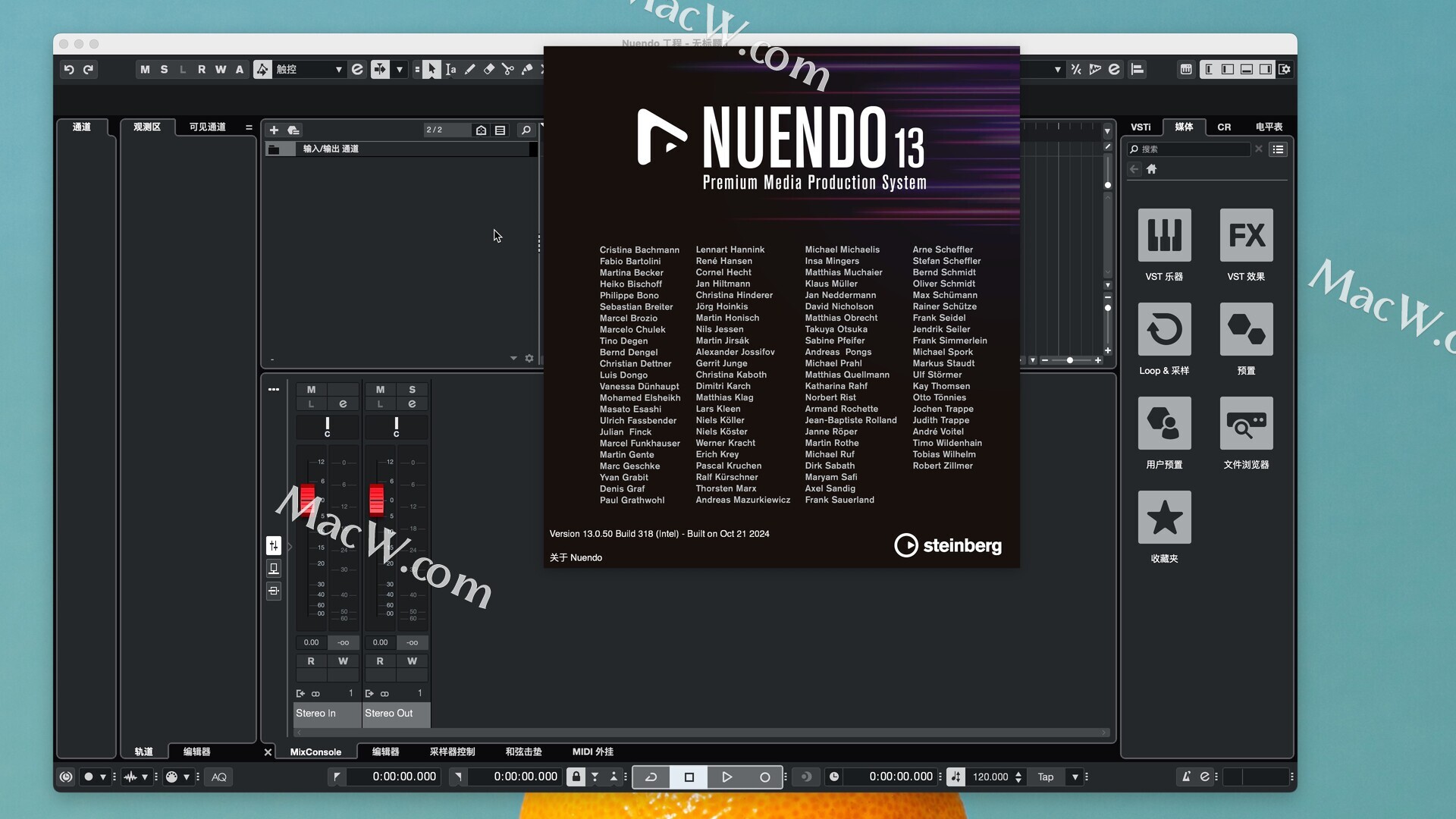Open the 预置 presets tile
The height and width of the screenshot is (819, 1456).
pyautogui.click(x=1246, y=329)
